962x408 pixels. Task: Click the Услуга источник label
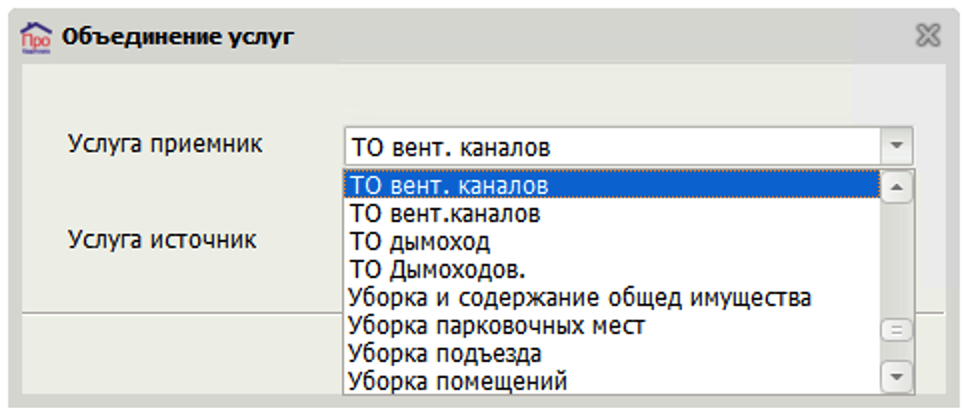click(x=162, y=239)
